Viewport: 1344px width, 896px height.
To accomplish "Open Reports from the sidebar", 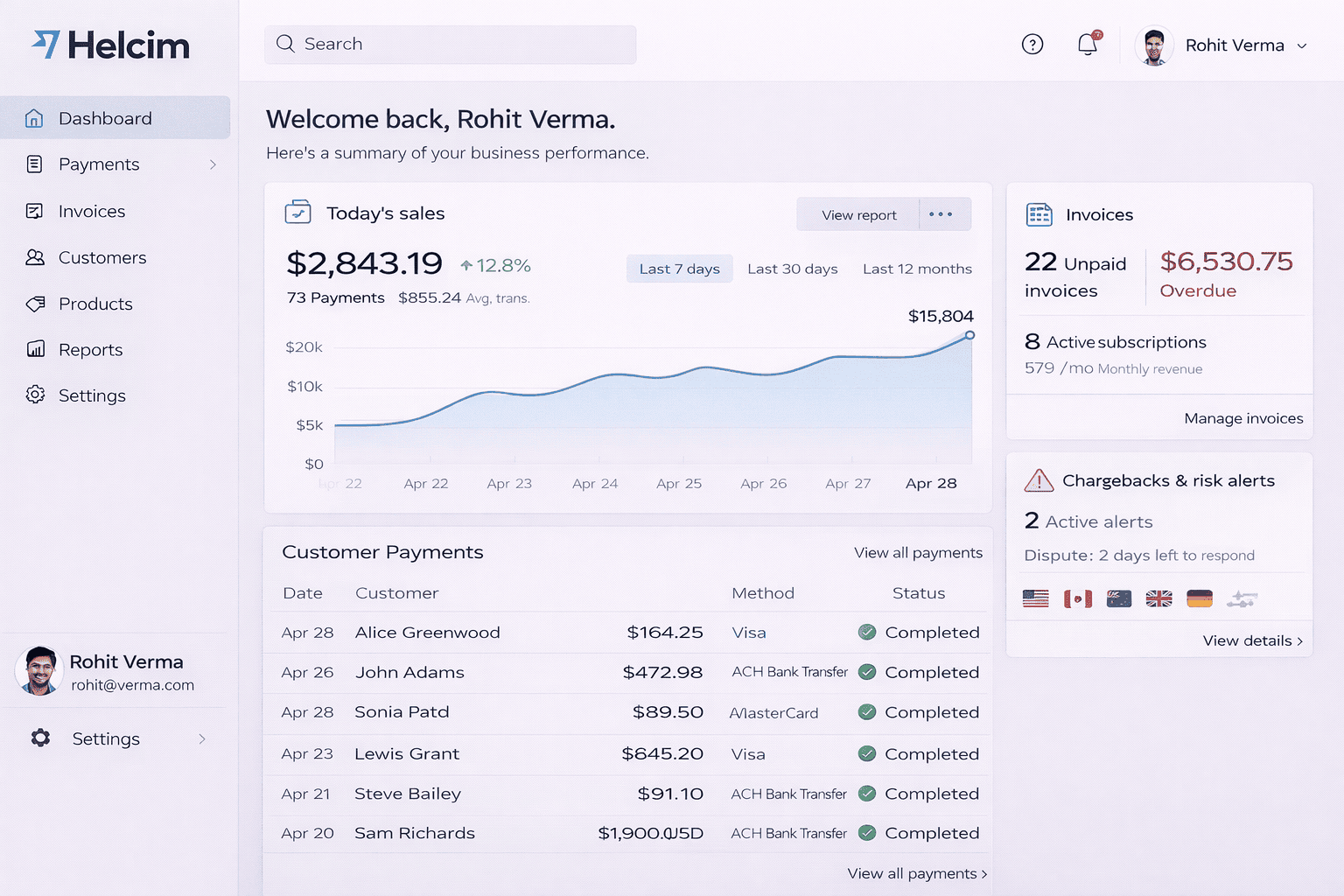I will [90, 349].
